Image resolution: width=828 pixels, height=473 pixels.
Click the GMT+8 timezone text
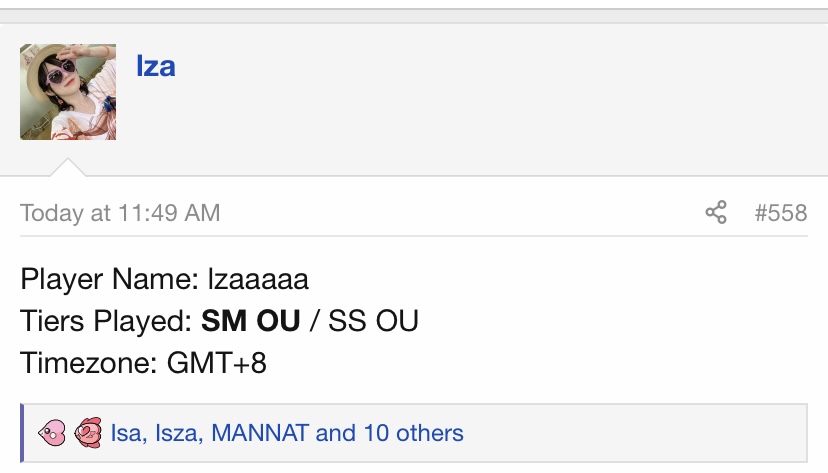[217, 363]
